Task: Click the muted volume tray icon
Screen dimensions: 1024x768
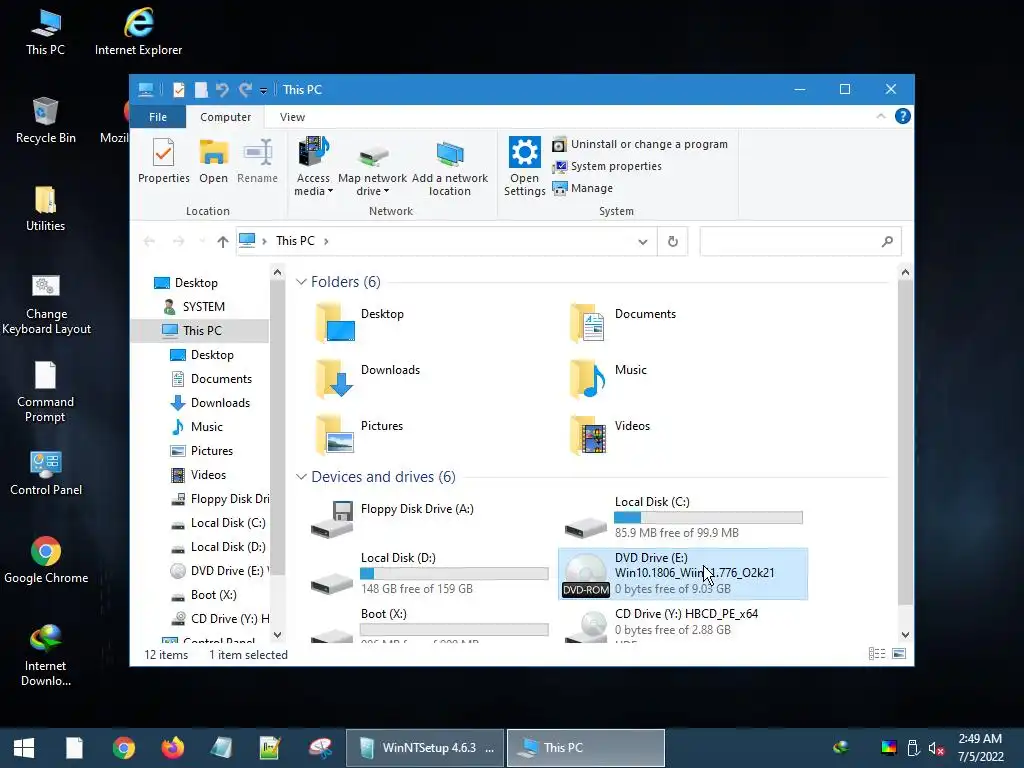Action: click(936, 748)
